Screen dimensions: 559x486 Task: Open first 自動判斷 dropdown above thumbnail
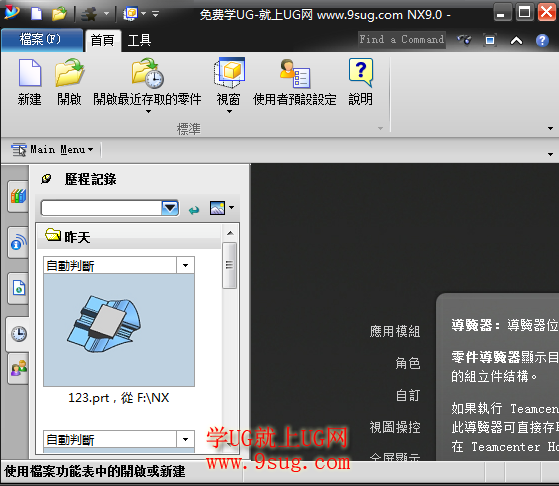pos(185,265)
